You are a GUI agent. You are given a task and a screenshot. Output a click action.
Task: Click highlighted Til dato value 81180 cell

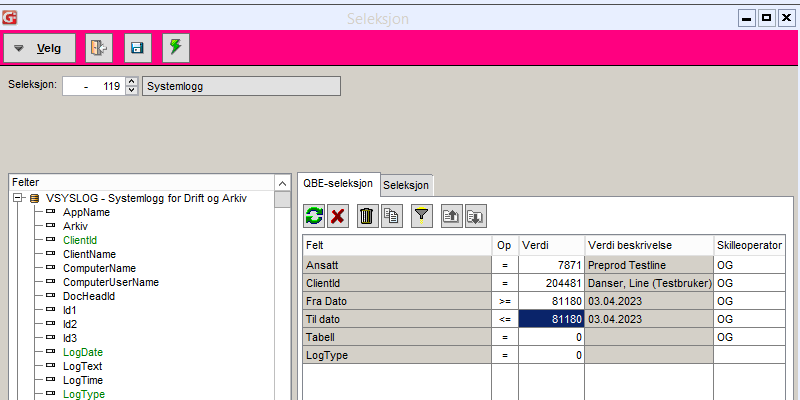552,319
